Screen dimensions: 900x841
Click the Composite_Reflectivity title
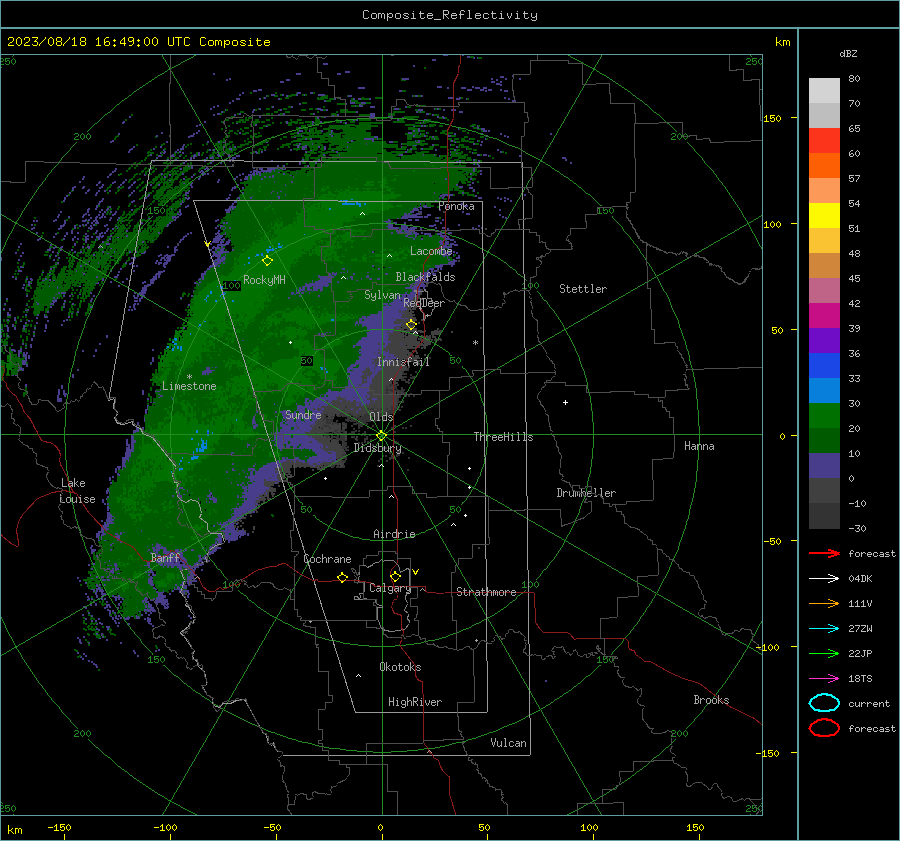point(449,15)
